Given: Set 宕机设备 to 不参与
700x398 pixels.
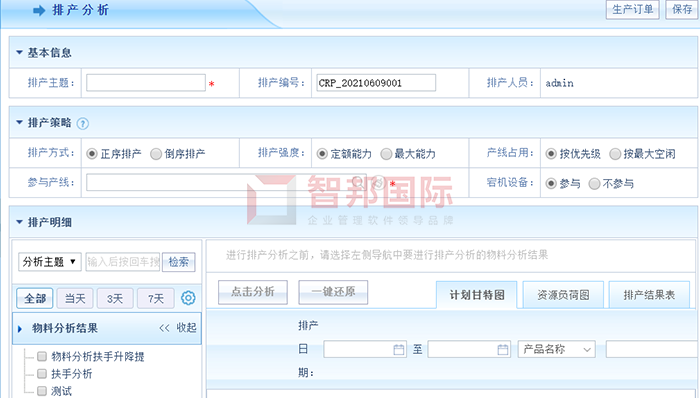Looking at the screenshot, I should coord(594,183).
